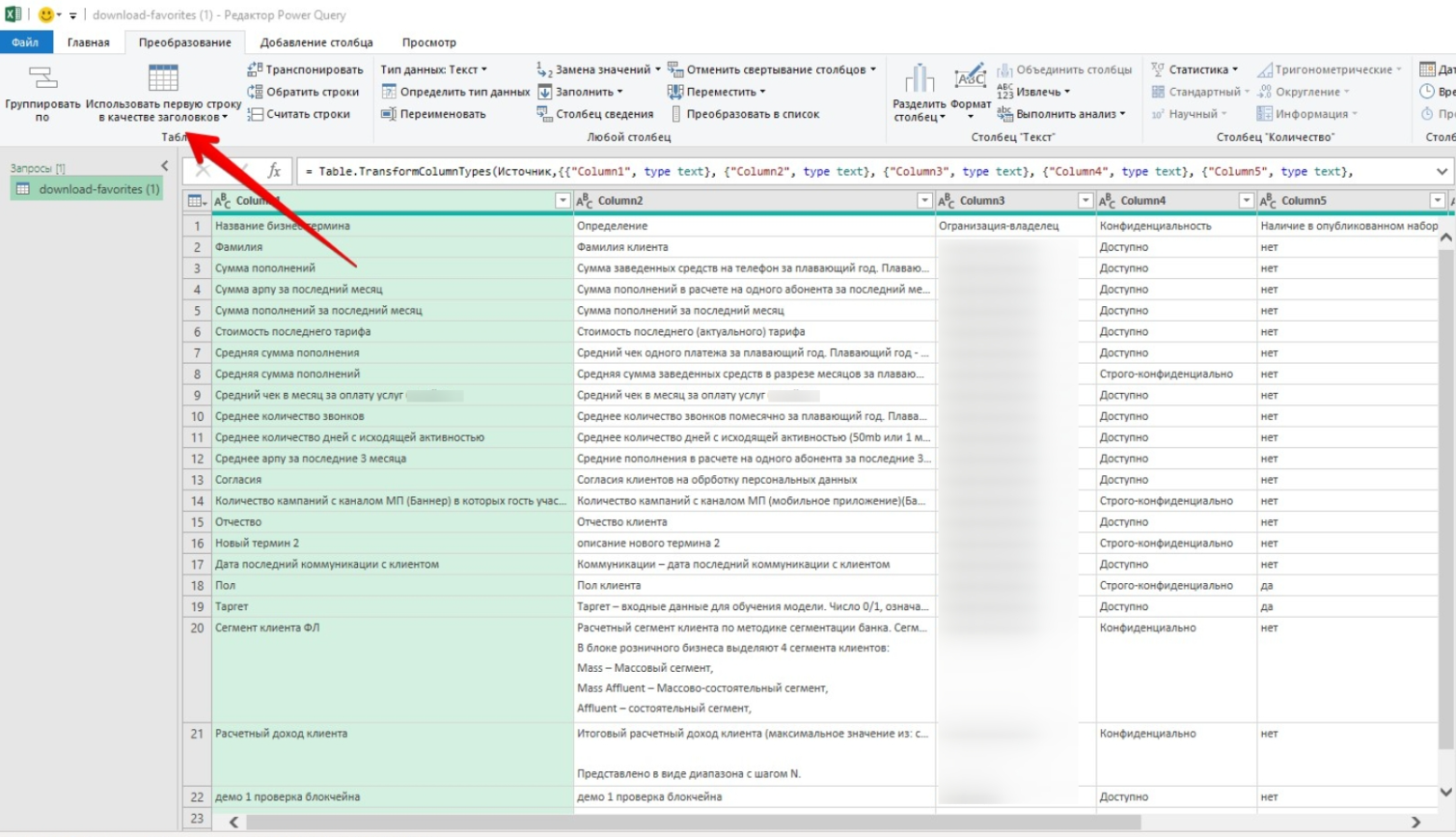Click Переименовать (Rename) column button

[433, 114]
